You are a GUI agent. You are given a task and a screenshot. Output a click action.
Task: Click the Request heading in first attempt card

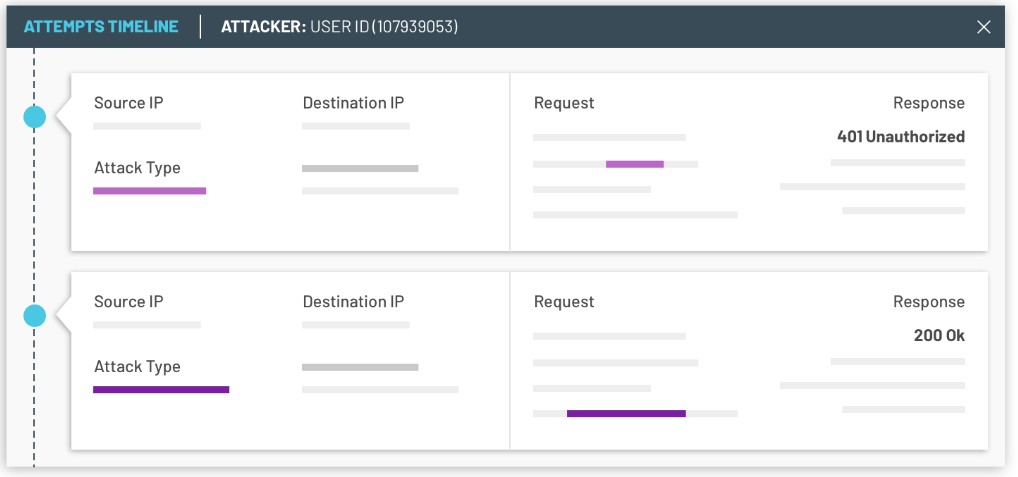pyautogui.click(x=564, y=103)
